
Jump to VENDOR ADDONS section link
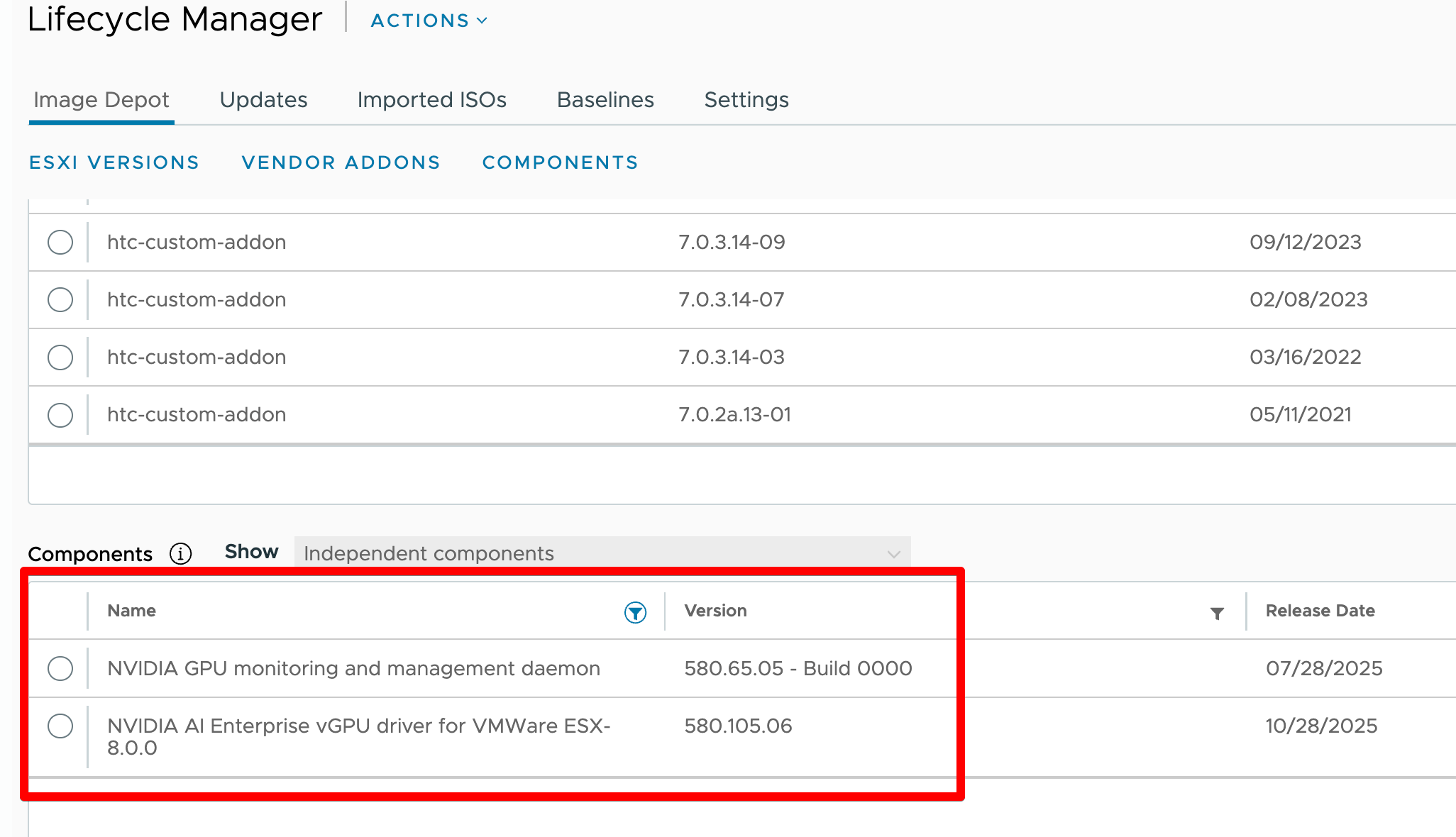point(341,162)
